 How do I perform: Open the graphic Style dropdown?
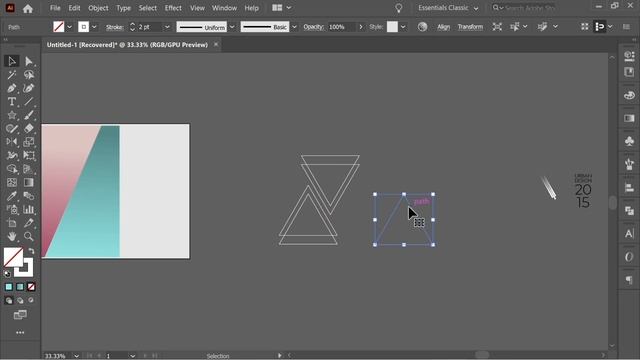click(403, 27)
